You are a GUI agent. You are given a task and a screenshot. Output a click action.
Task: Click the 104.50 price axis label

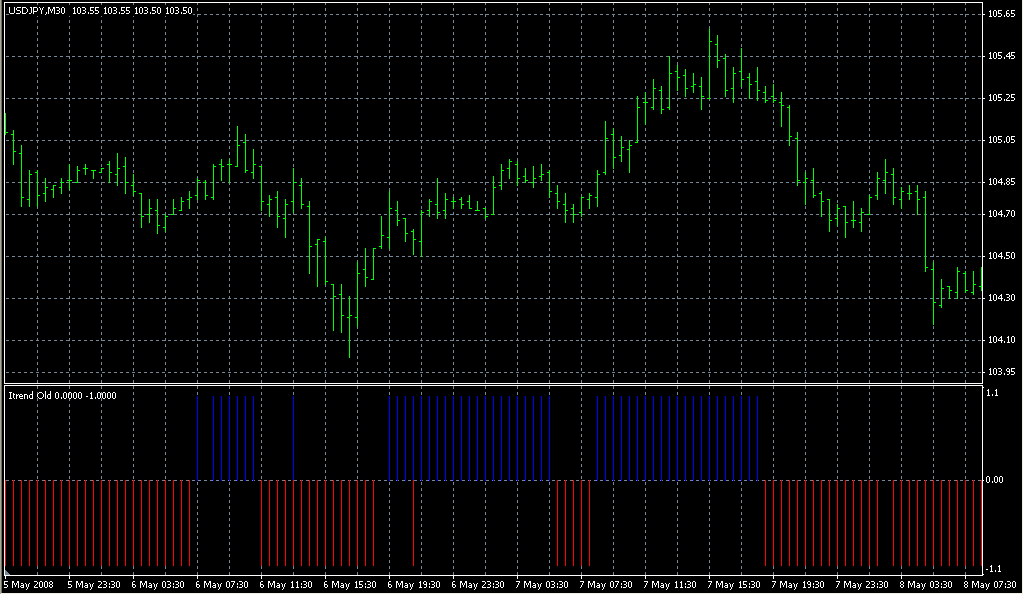pyautogui.click(x=1001, y=256)
